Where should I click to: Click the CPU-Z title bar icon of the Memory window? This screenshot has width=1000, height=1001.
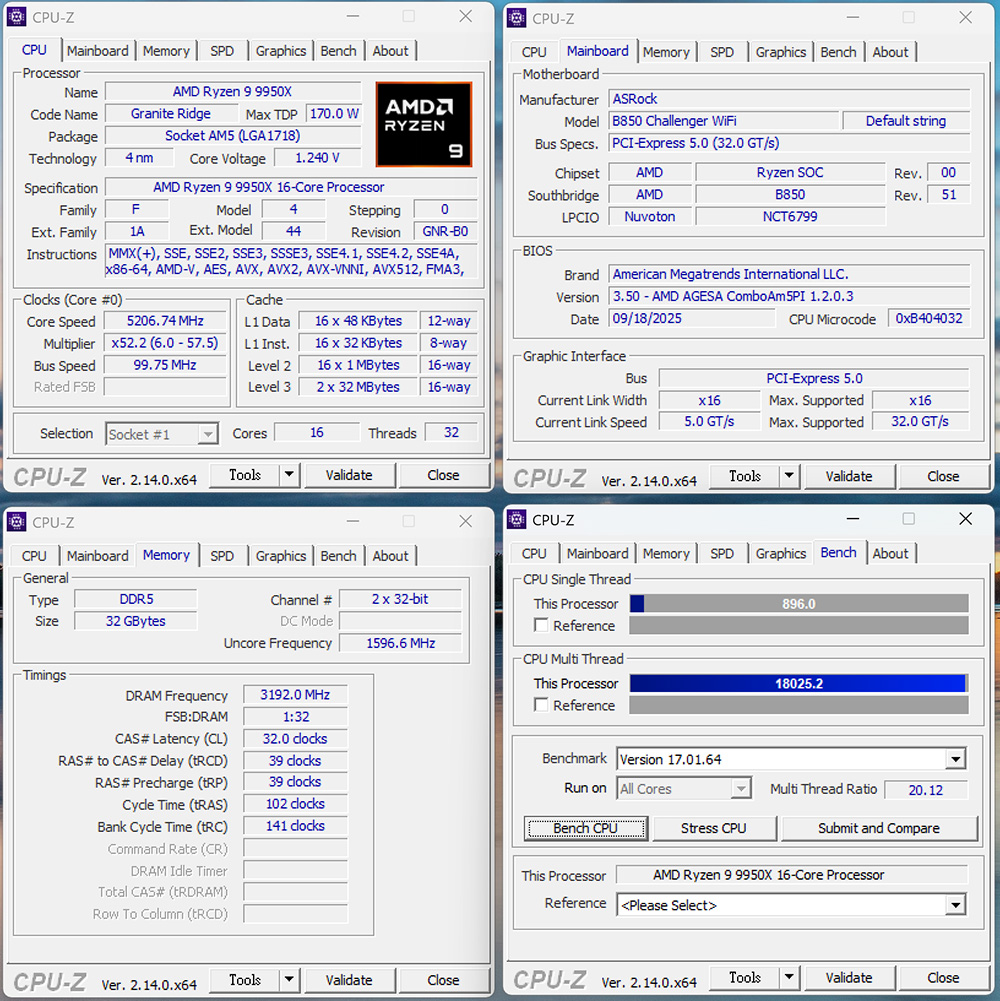click(x=17, y=521)
